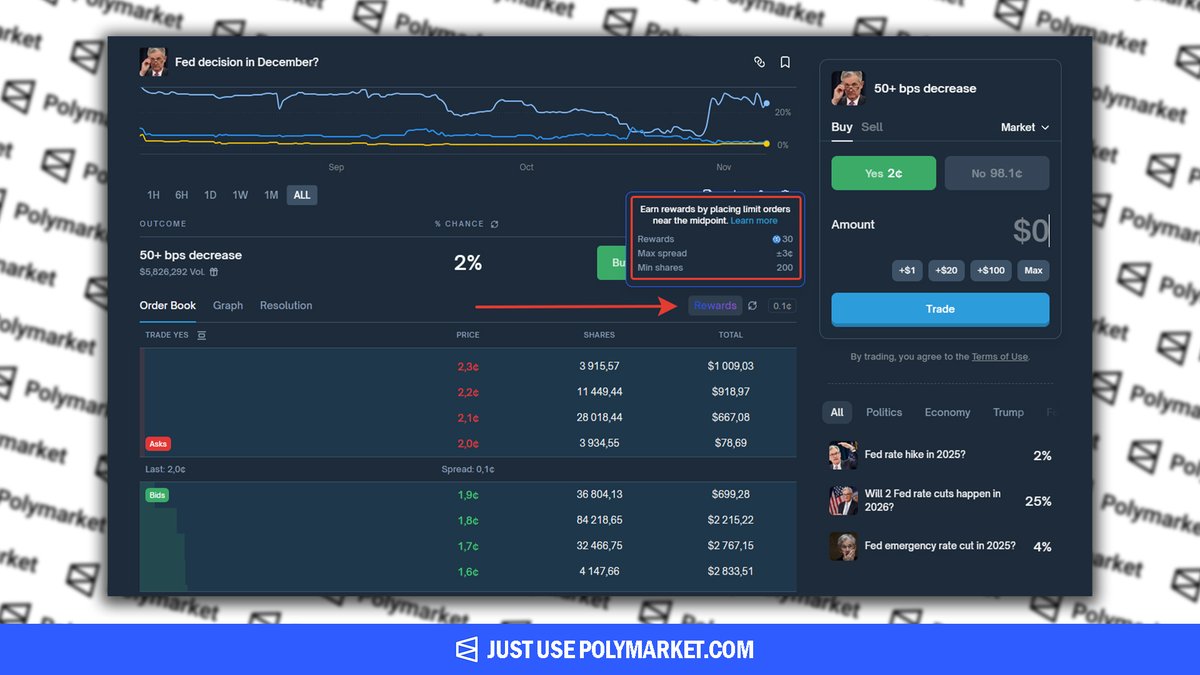Open Learn more link in rewards tooltip

coord(754,220)
